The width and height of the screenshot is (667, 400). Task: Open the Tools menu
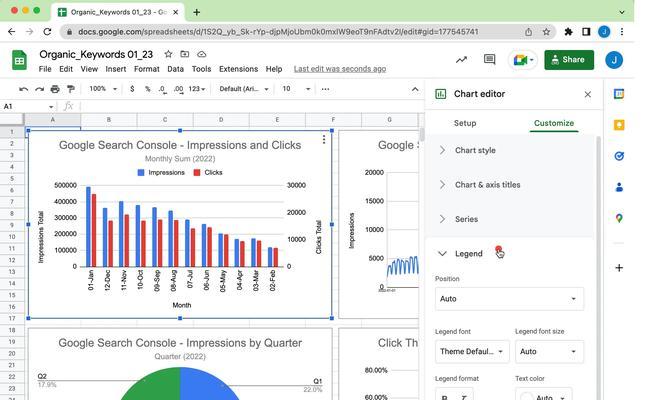201,69
